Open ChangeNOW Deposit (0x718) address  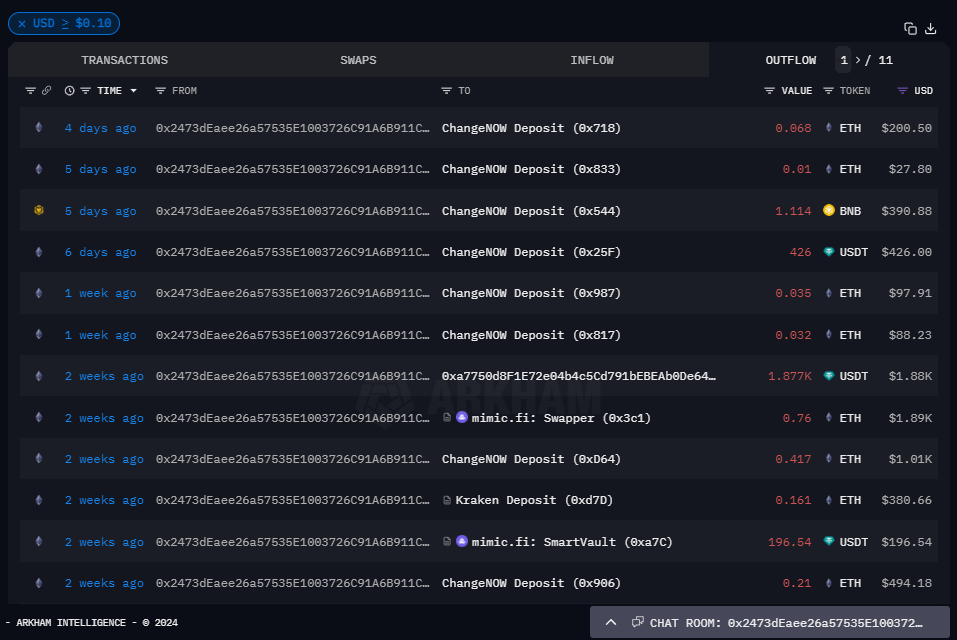[x=531, y=128]
